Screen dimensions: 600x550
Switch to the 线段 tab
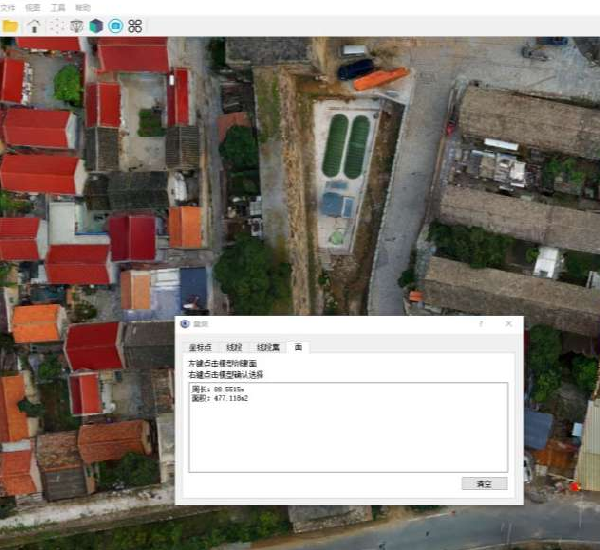tap(235, 346)
